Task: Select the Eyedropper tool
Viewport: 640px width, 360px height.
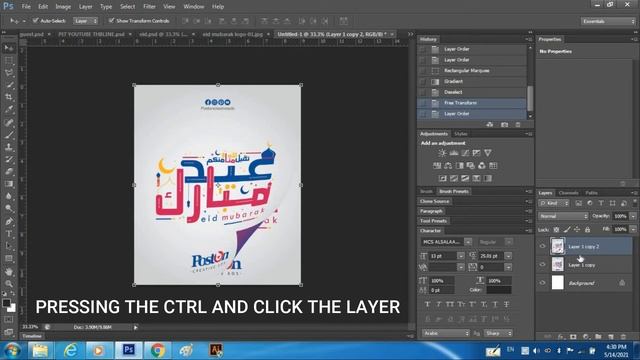Action: (9, 109)
